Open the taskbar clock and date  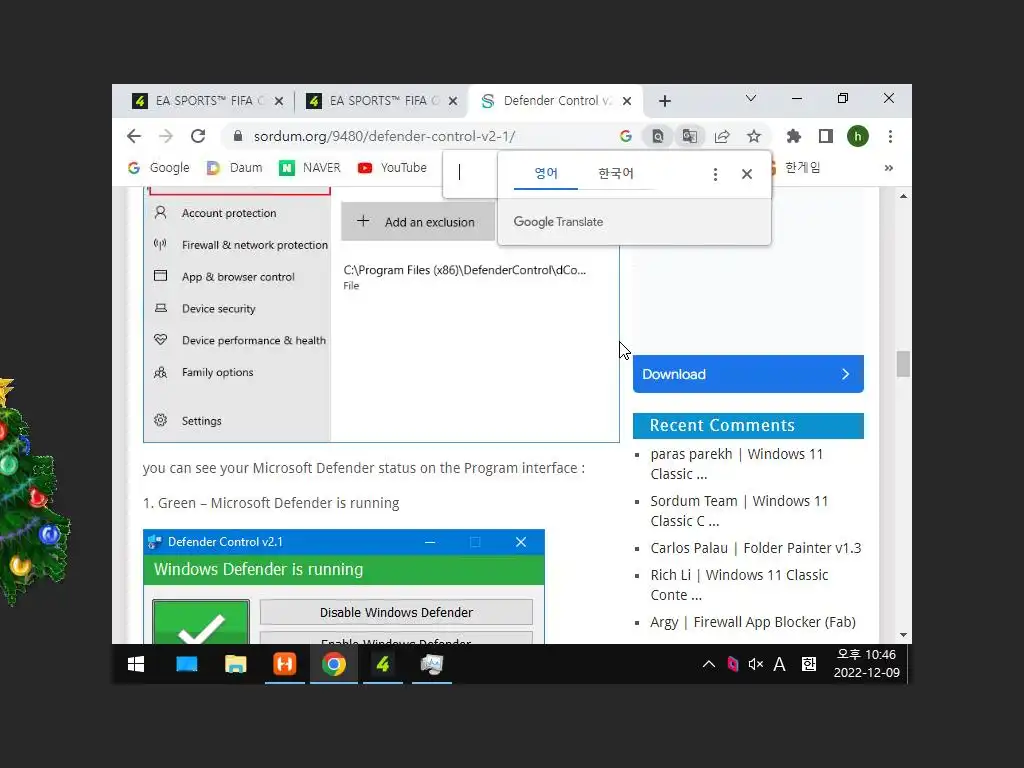(x=867, y=664)
